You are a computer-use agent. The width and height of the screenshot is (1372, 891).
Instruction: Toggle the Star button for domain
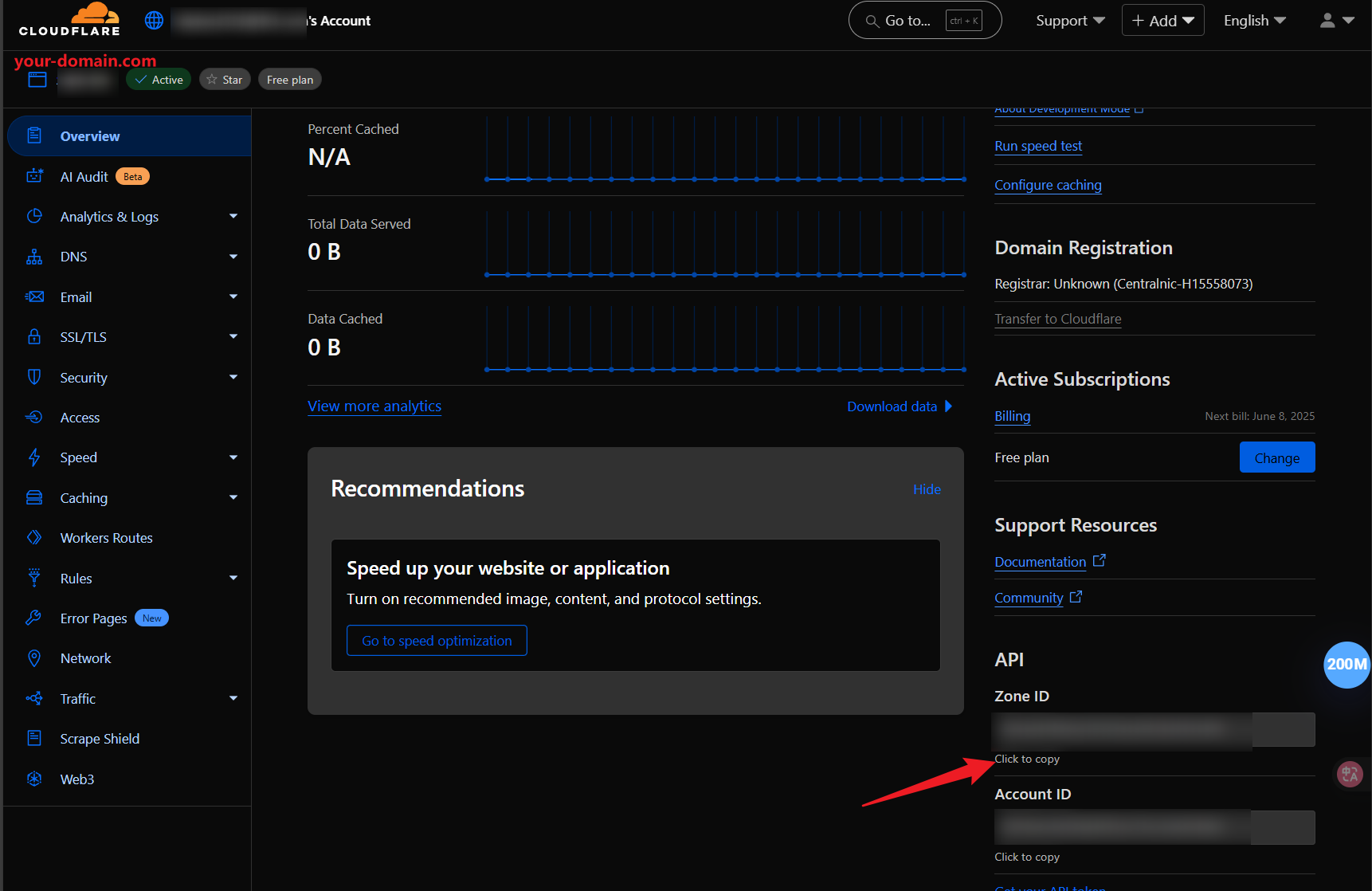[225, 80]
